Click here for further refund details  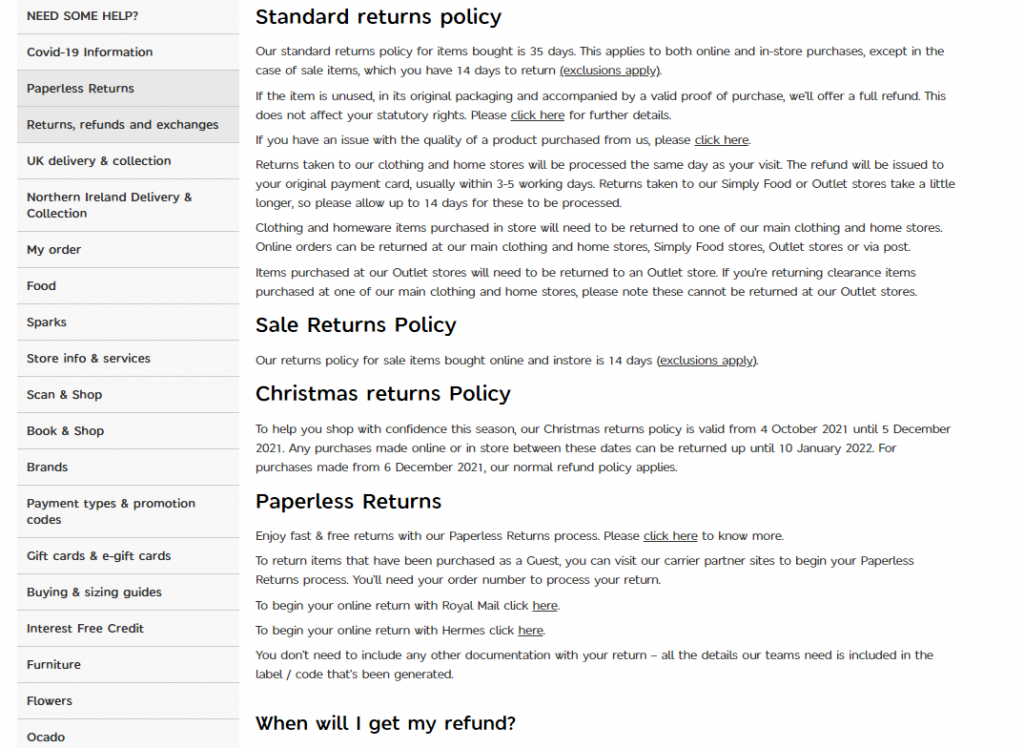(x=537, y=115)
